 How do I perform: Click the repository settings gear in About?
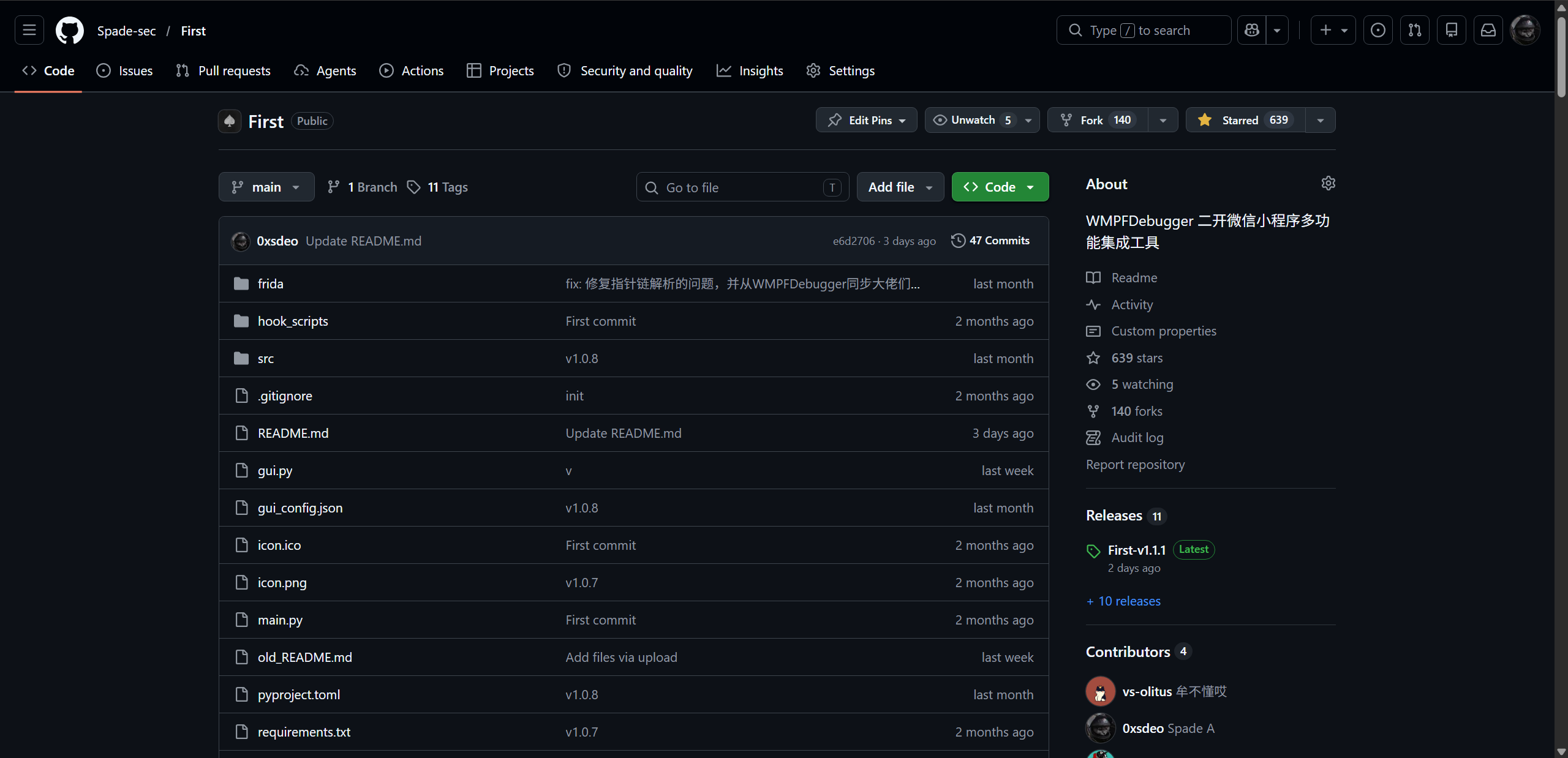(x=1328, y=184)
